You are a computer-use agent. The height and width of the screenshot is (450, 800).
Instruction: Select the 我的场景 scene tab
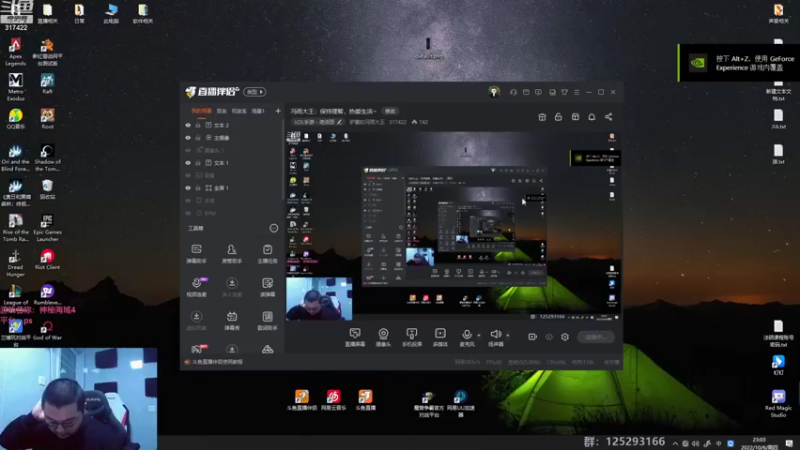[201, 111]
